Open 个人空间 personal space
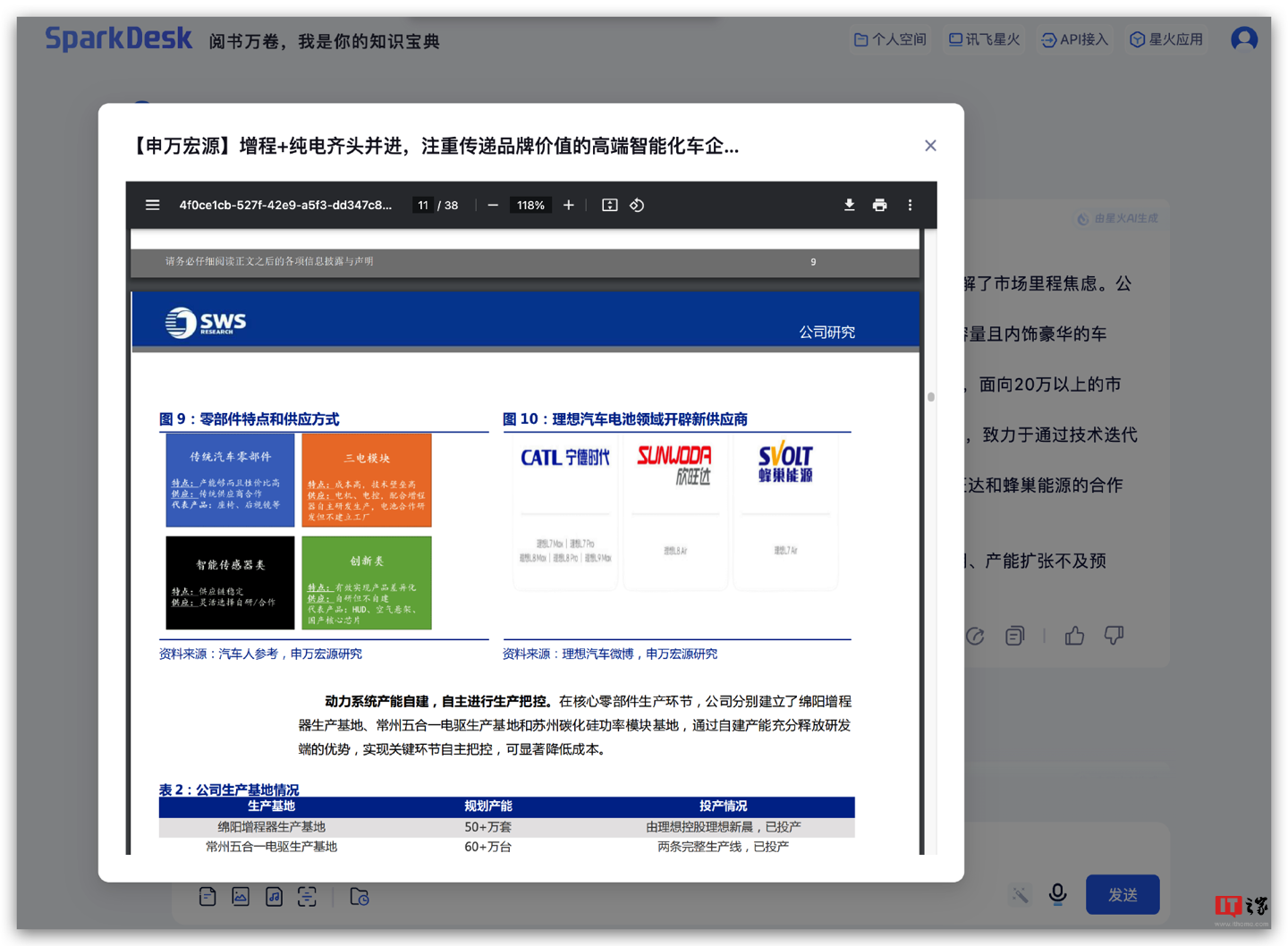Viewport: 1288px width, 946px height. pyautogui.click(x=890, y=39)
